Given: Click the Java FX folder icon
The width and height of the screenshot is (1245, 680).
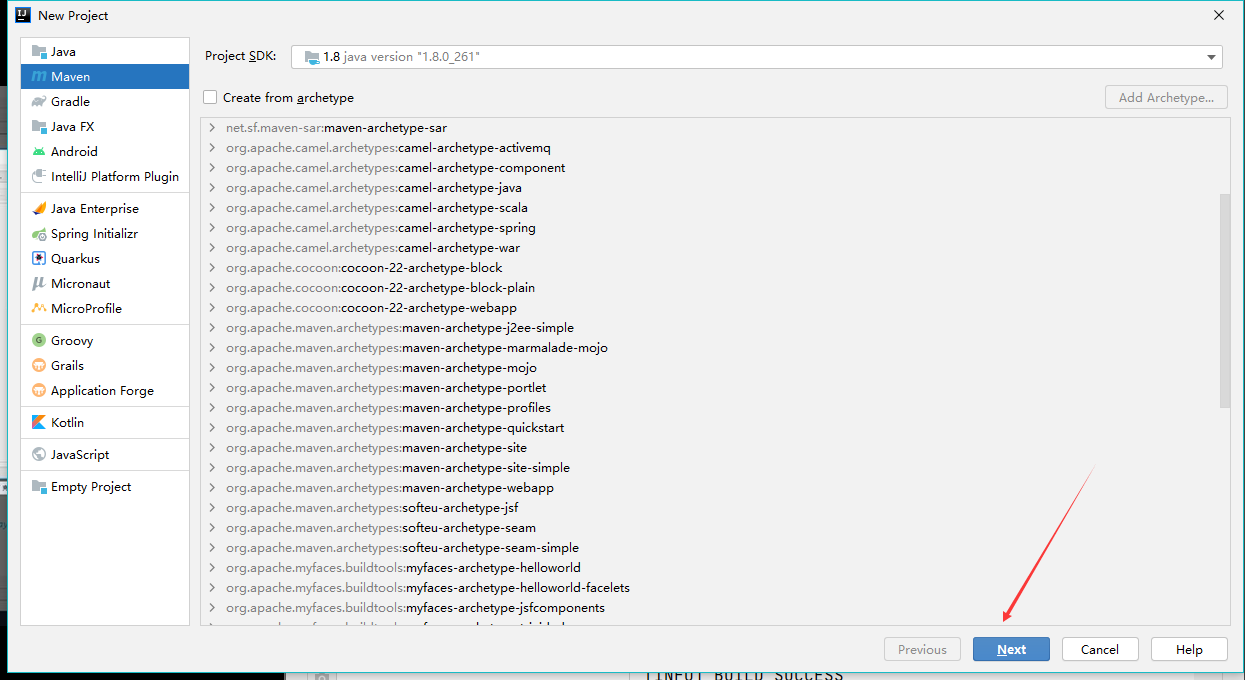Looking at the screenshot, I should tap(39, 126).
